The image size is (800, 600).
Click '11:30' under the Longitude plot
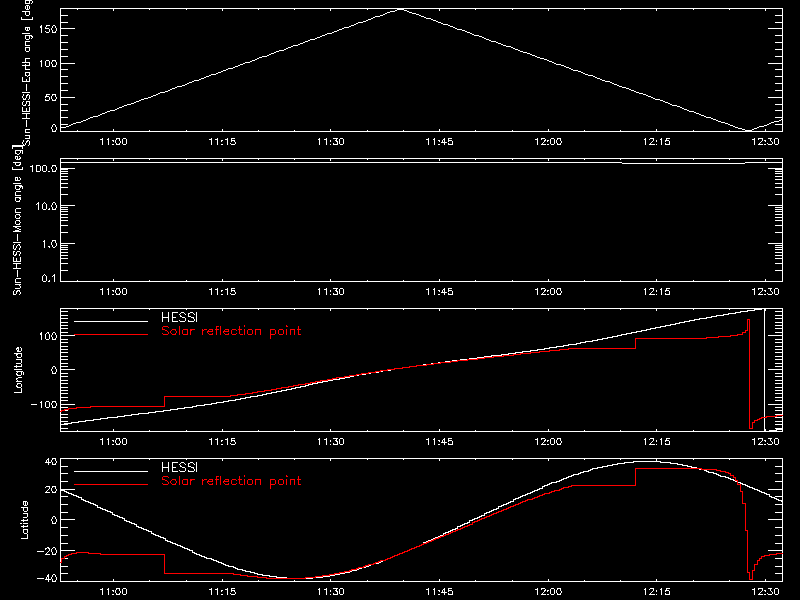(331, 441)
